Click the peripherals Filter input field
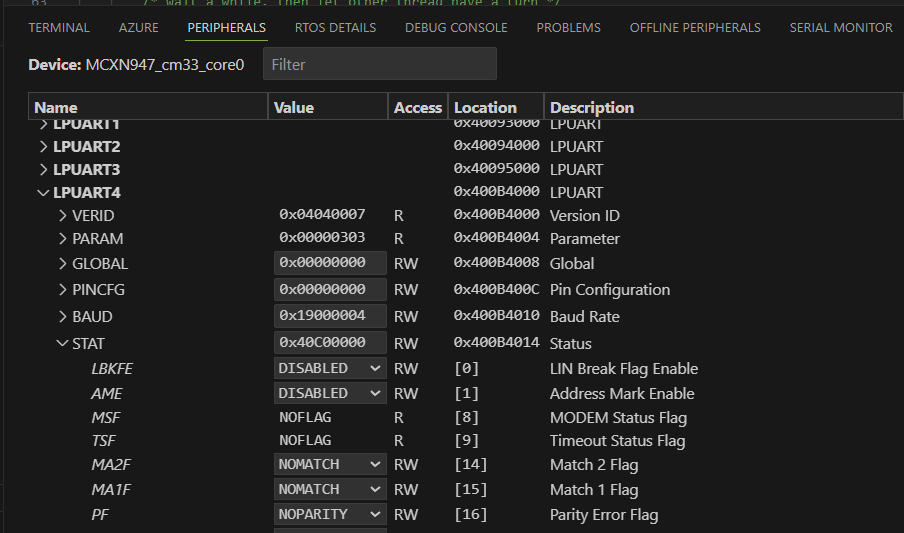904x533 pixels. pos(379,64)
